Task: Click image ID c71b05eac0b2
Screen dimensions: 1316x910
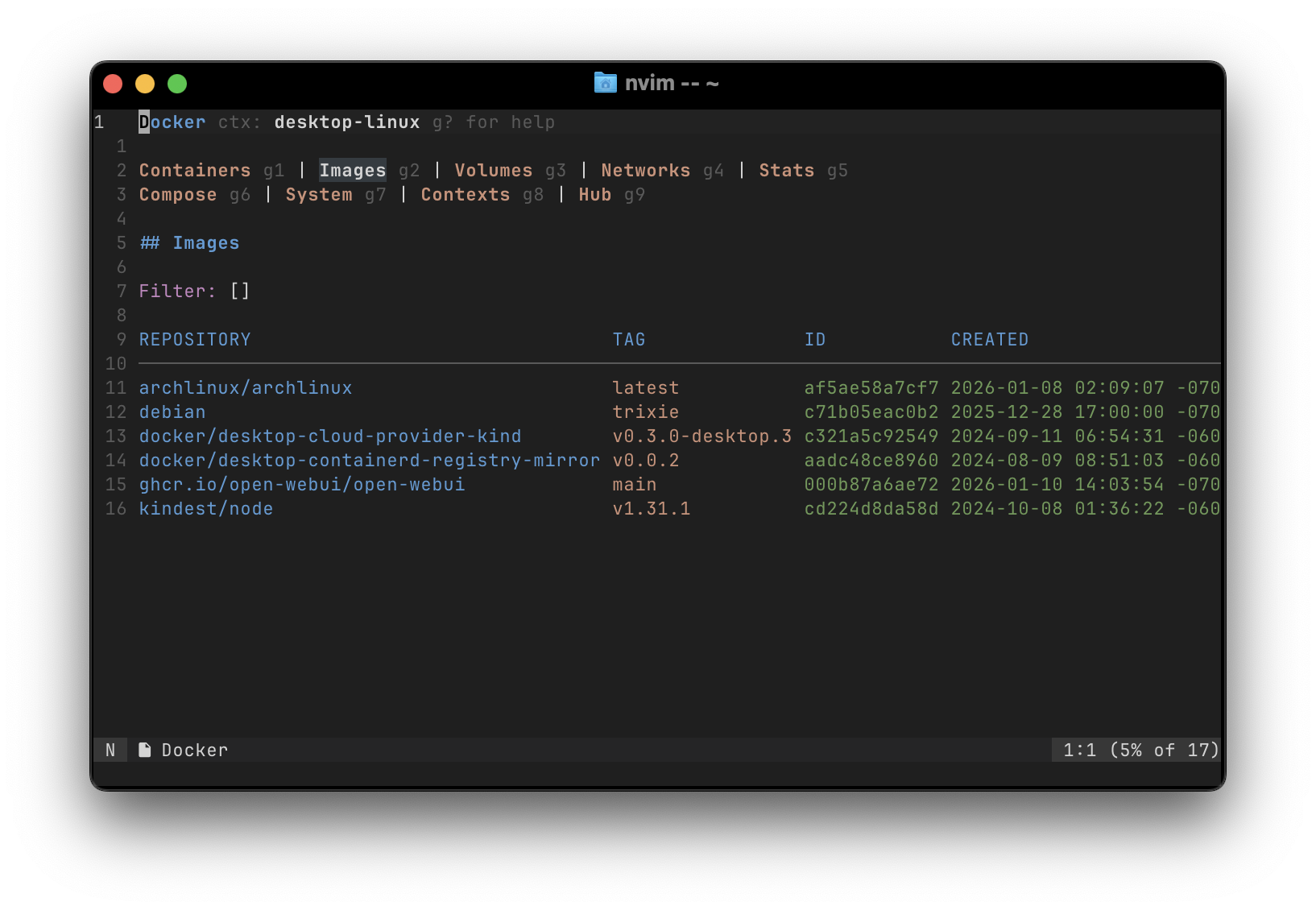Action: point(871,412)
